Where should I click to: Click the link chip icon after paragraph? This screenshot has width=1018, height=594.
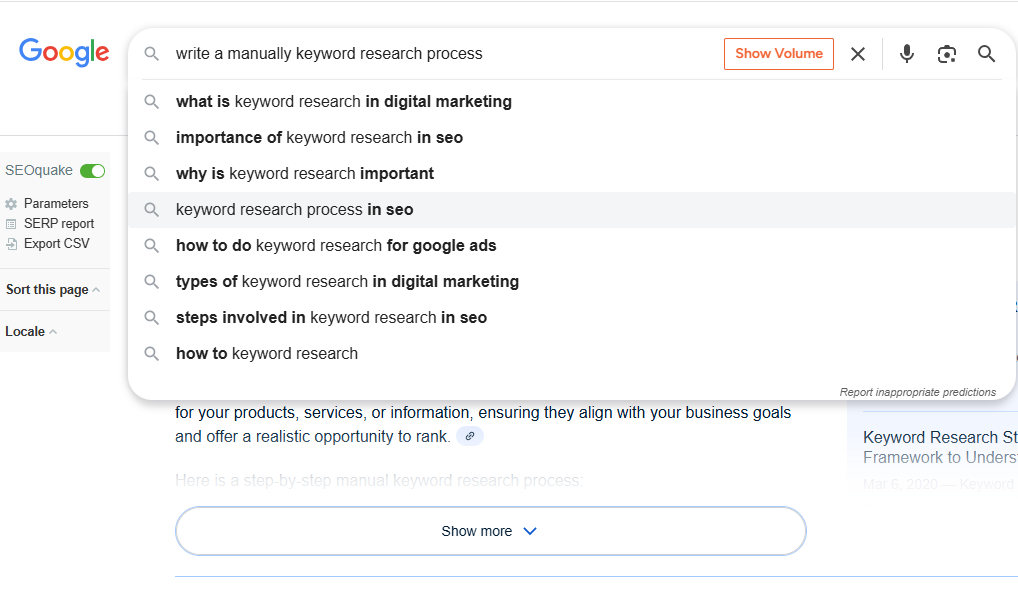tap(470, 436)
